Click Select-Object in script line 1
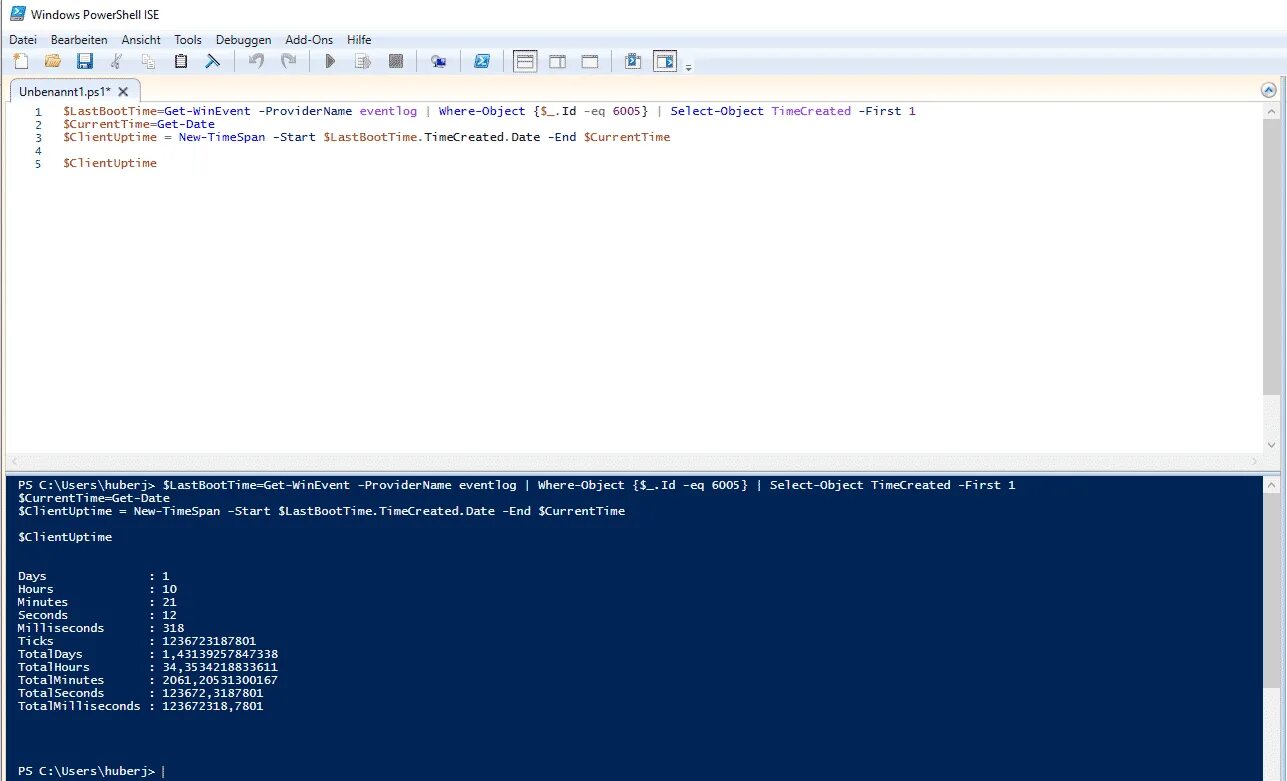The height and width of the screenshot is (781, 1287). [717, 111]
